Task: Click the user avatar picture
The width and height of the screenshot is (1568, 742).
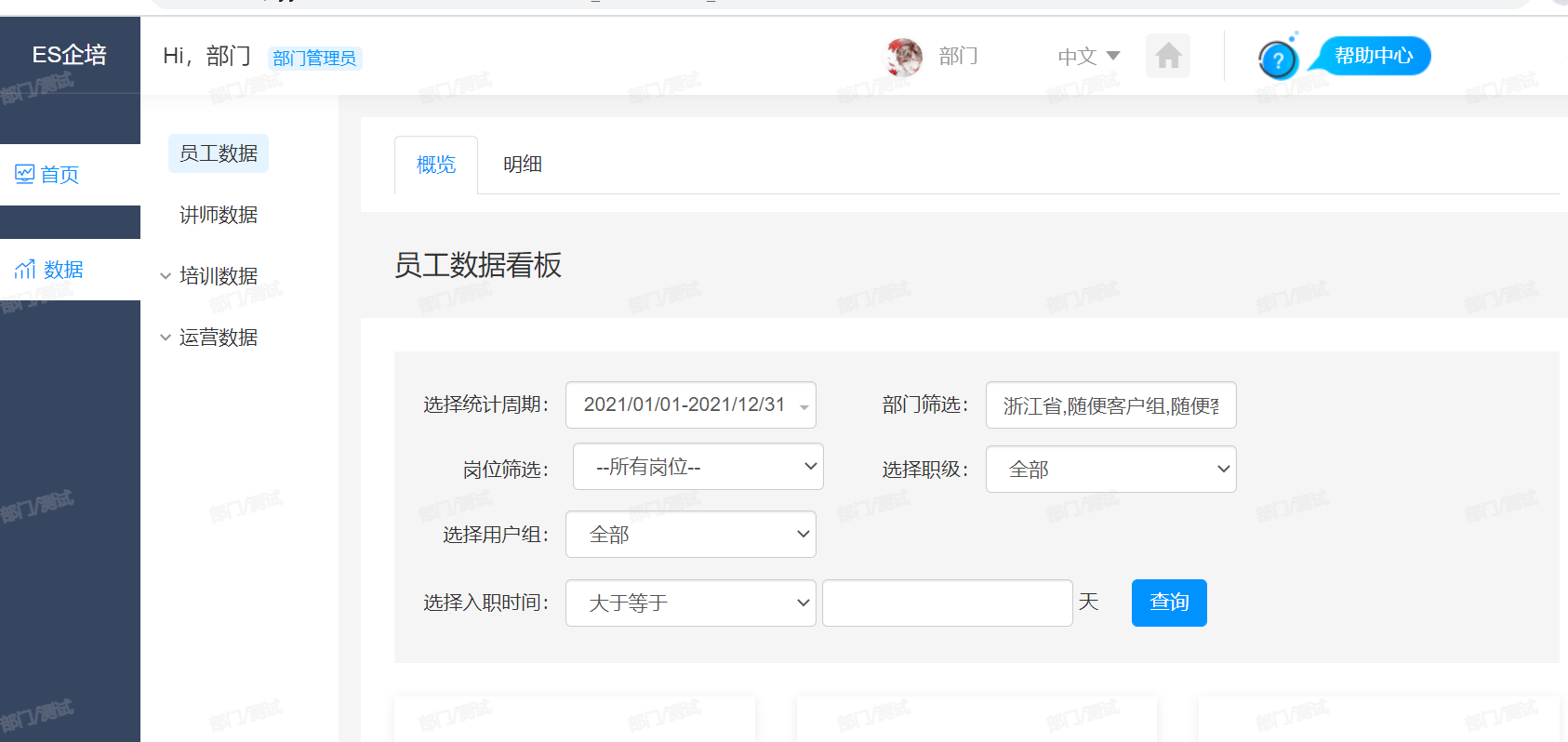Action: (904, 57)
